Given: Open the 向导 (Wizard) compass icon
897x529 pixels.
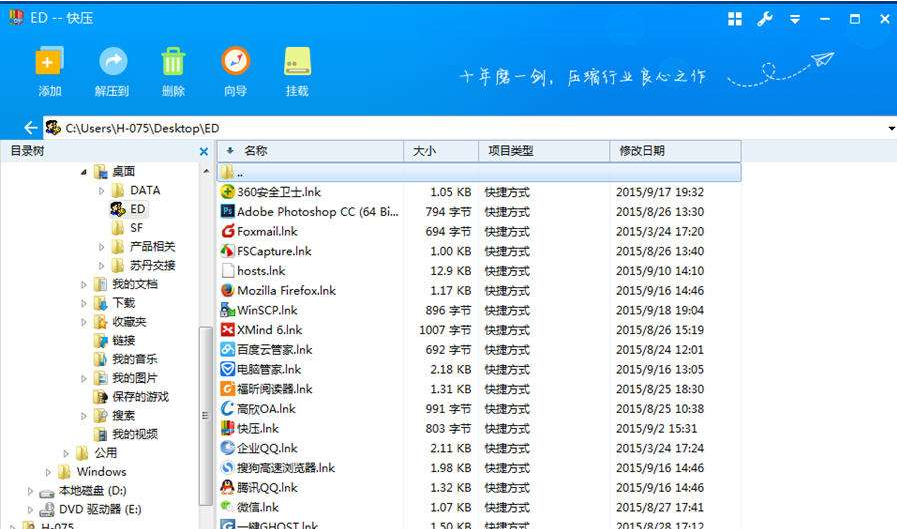Looking at the screenshot, I should tap(235, 61).
